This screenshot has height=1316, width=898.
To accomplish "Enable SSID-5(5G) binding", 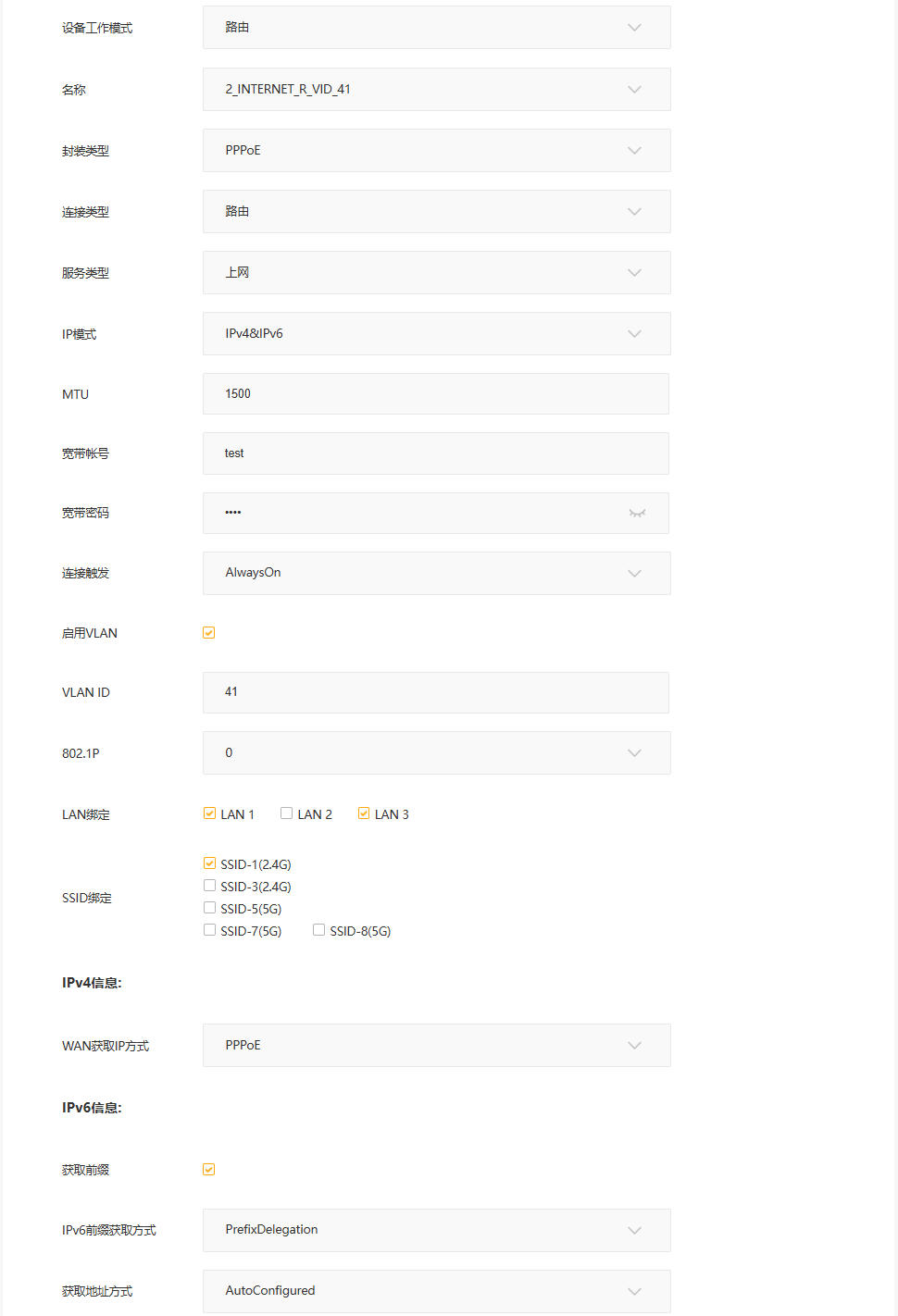I will pos(209,908).
